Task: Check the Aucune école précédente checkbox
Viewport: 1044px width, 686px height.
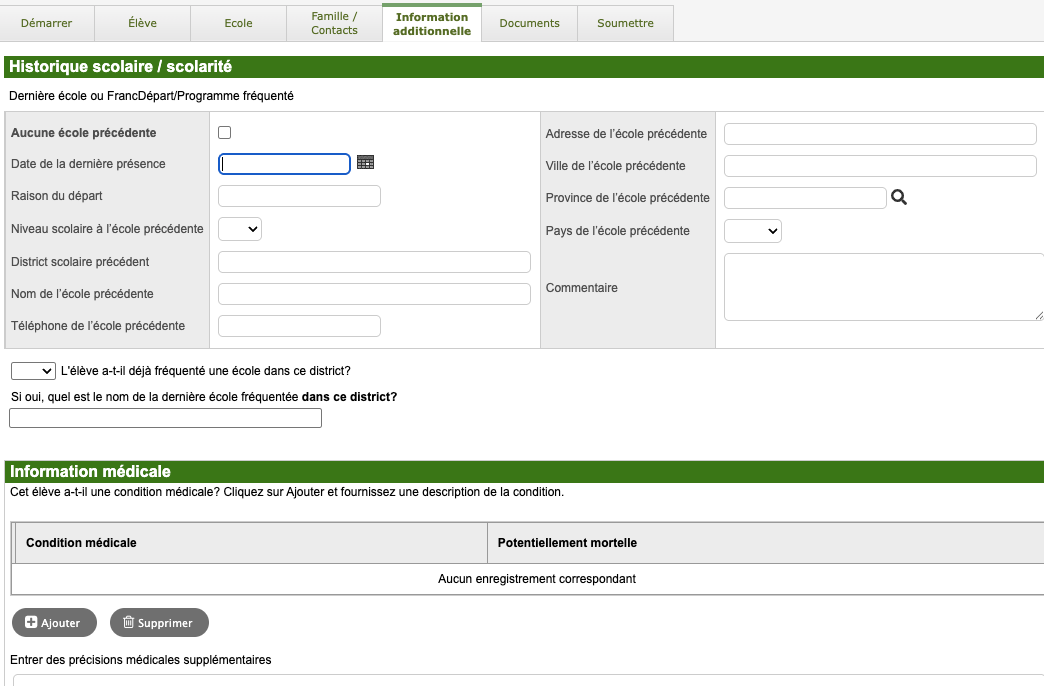Action: point(224,133)
